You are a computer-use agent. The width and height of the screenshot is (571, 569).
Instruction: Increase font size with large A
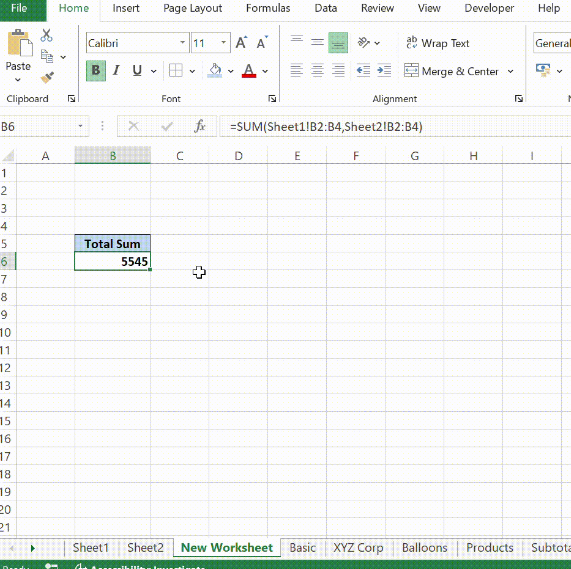coord(241,43)
